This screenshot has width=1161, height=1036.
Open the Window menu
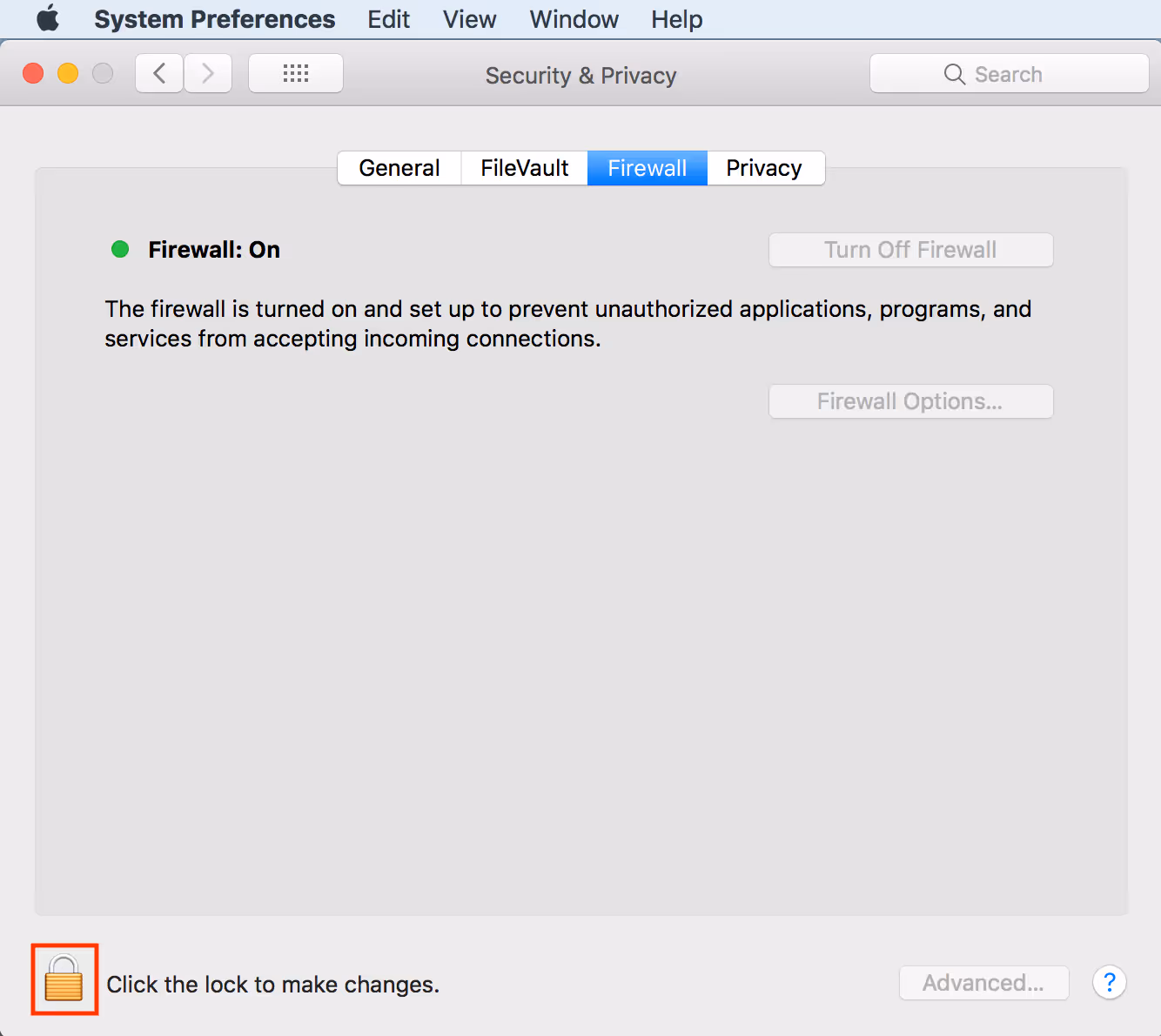click(x=574, y=19)
